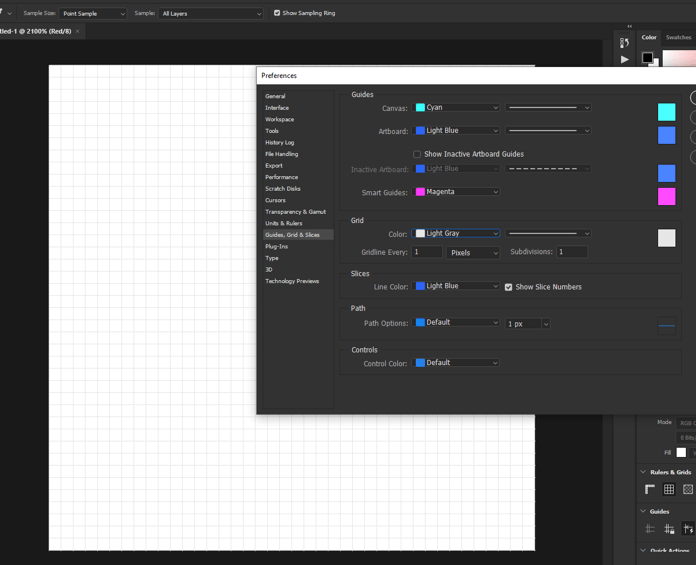Open the History panel icon

(x=624, y=42)
